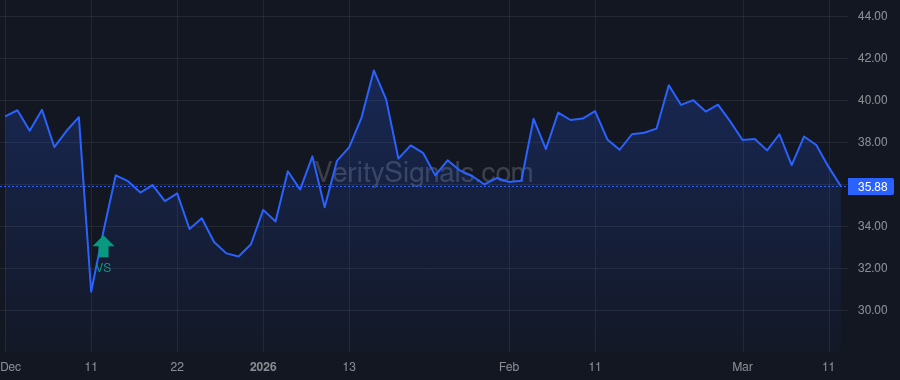Click the Mar date axis label
The height and width of the screenshot is (380, 900).
pos(743,367)
